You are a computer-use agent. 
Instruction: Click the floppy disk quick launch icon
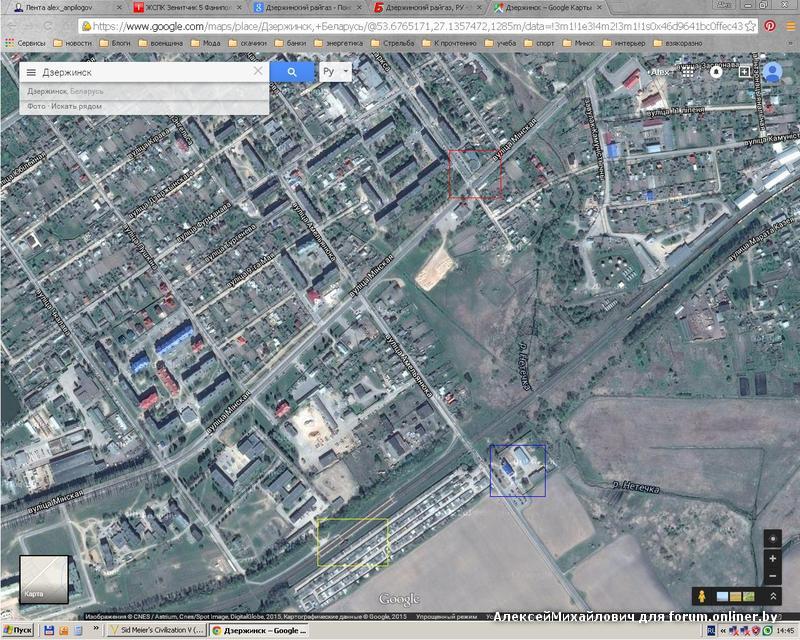49,631
